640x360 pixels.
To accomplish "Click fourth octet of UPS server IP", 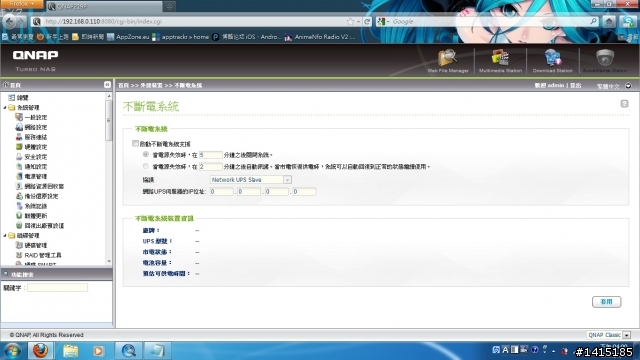I will [x=304, y=191].
